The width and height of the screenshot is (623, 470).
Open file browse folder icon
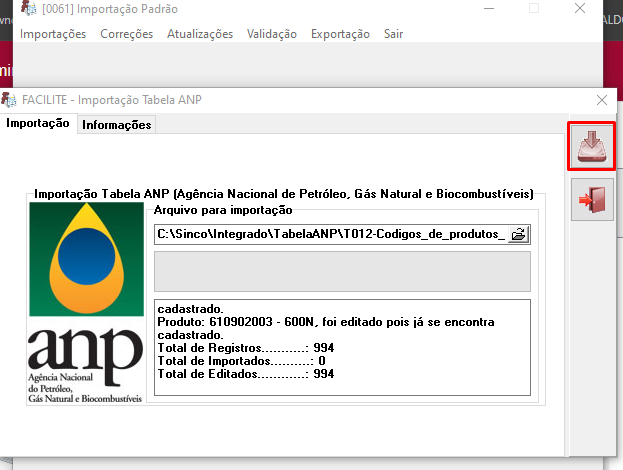(x=519, y=234)
